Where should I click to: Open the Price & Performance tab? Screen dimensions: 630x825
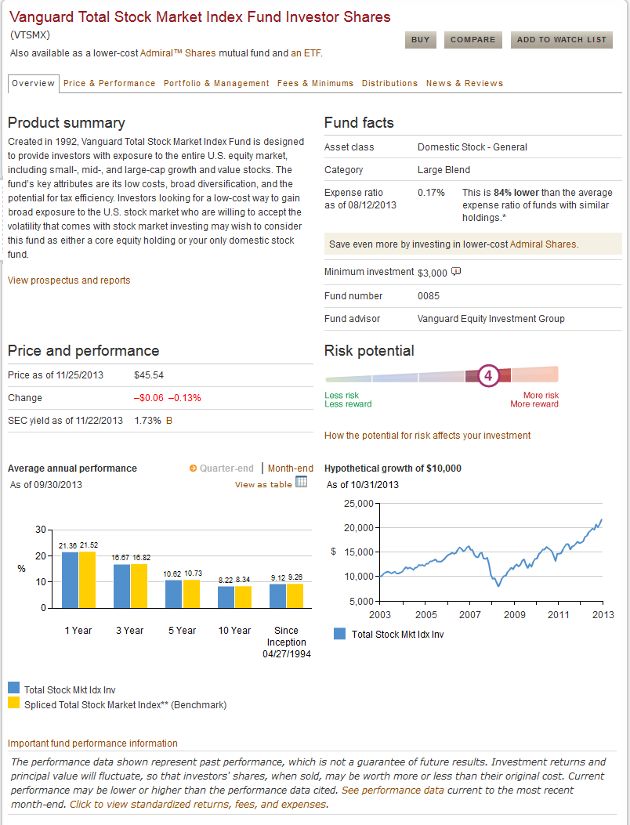tap(109, 83)
